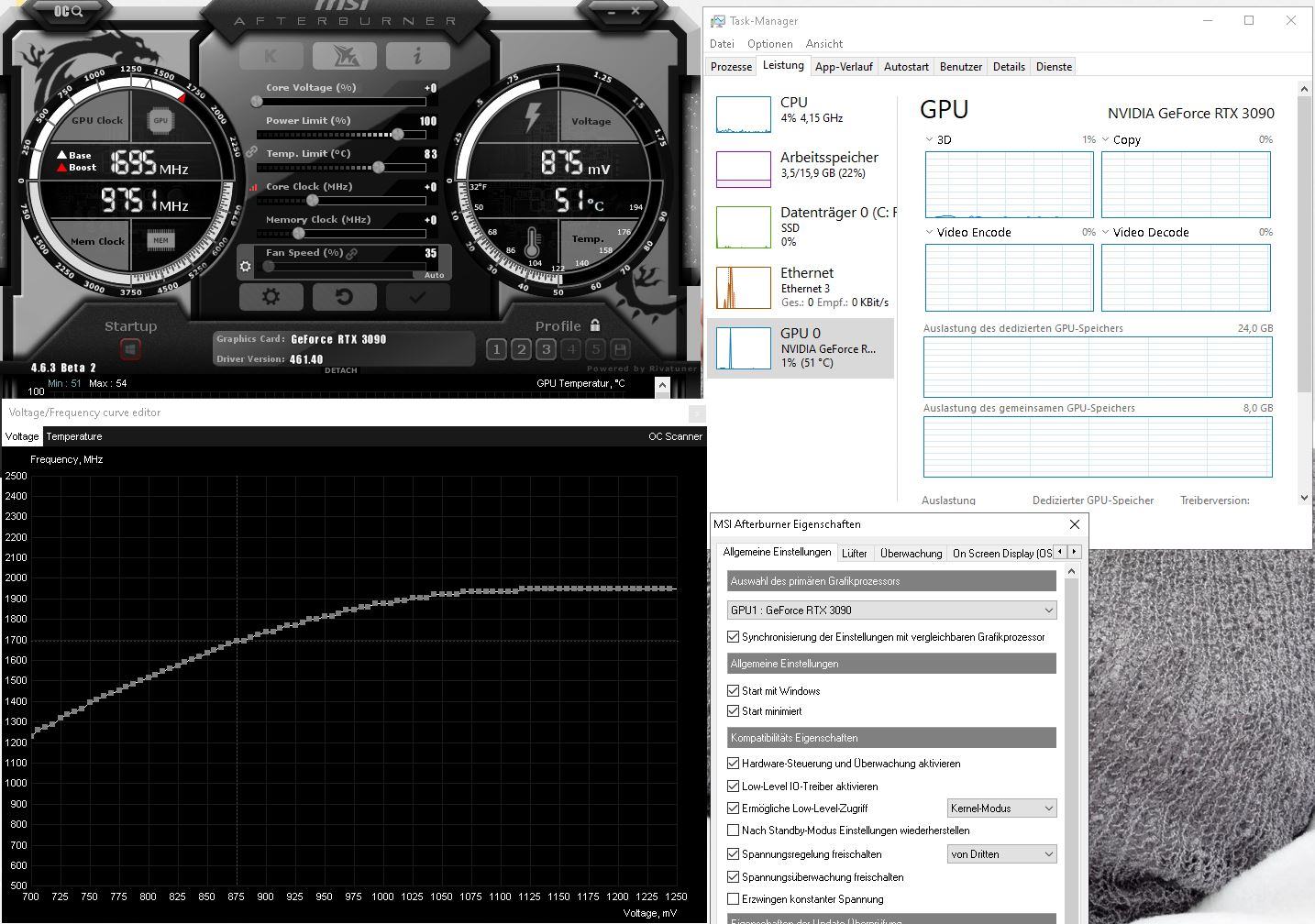Open the Optionen menu in Task-Manager
This screenshot has width=1315, height=924.
click(769, 44)
